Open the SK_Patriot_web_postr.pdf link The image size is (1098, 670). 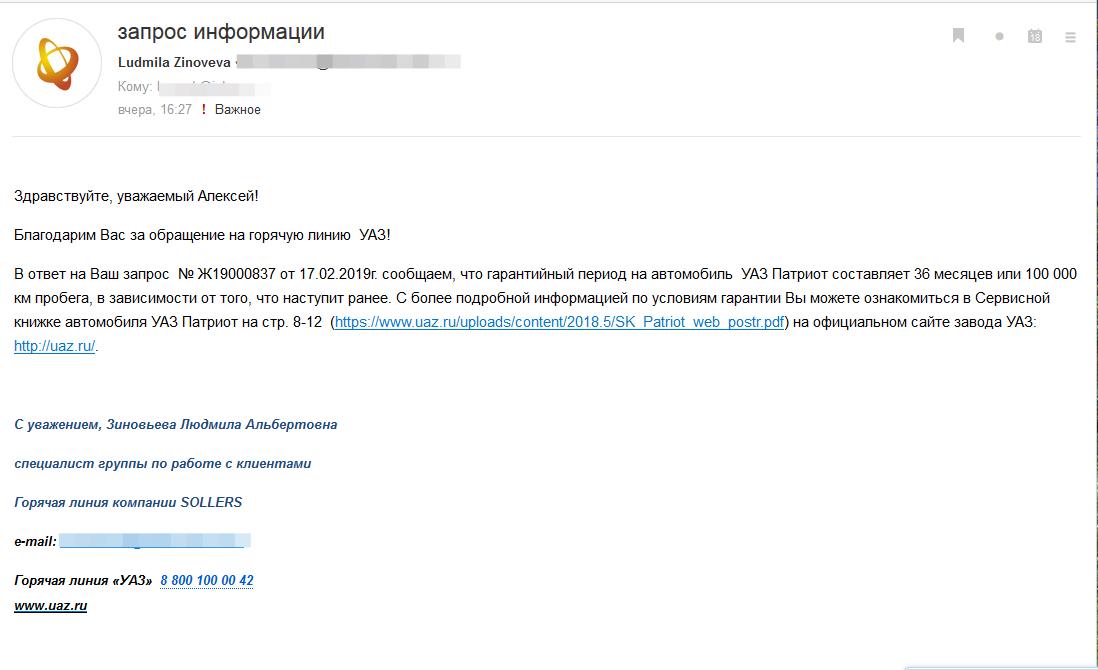pos(559,322)
